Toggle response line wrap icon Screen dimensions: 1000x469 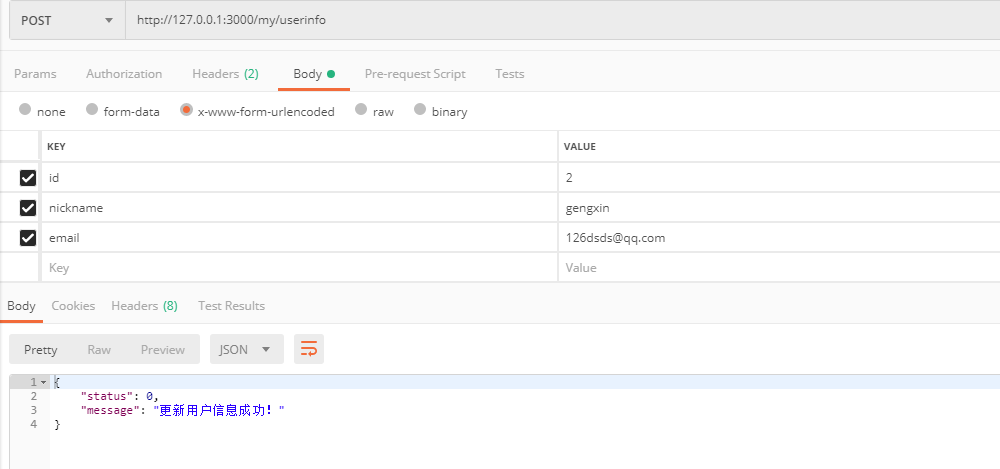pyautogui.click(x=309, y=349)
